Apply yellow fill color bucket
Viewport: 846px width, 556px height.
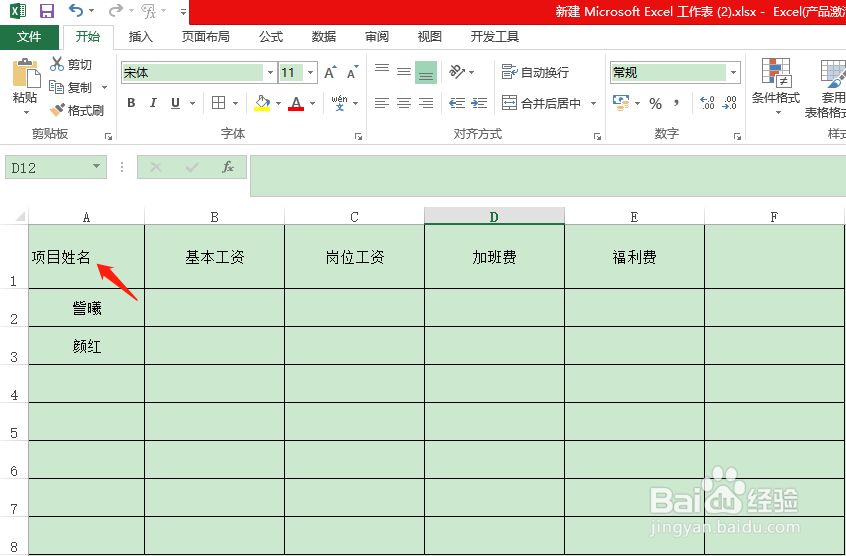coord(262,103)
